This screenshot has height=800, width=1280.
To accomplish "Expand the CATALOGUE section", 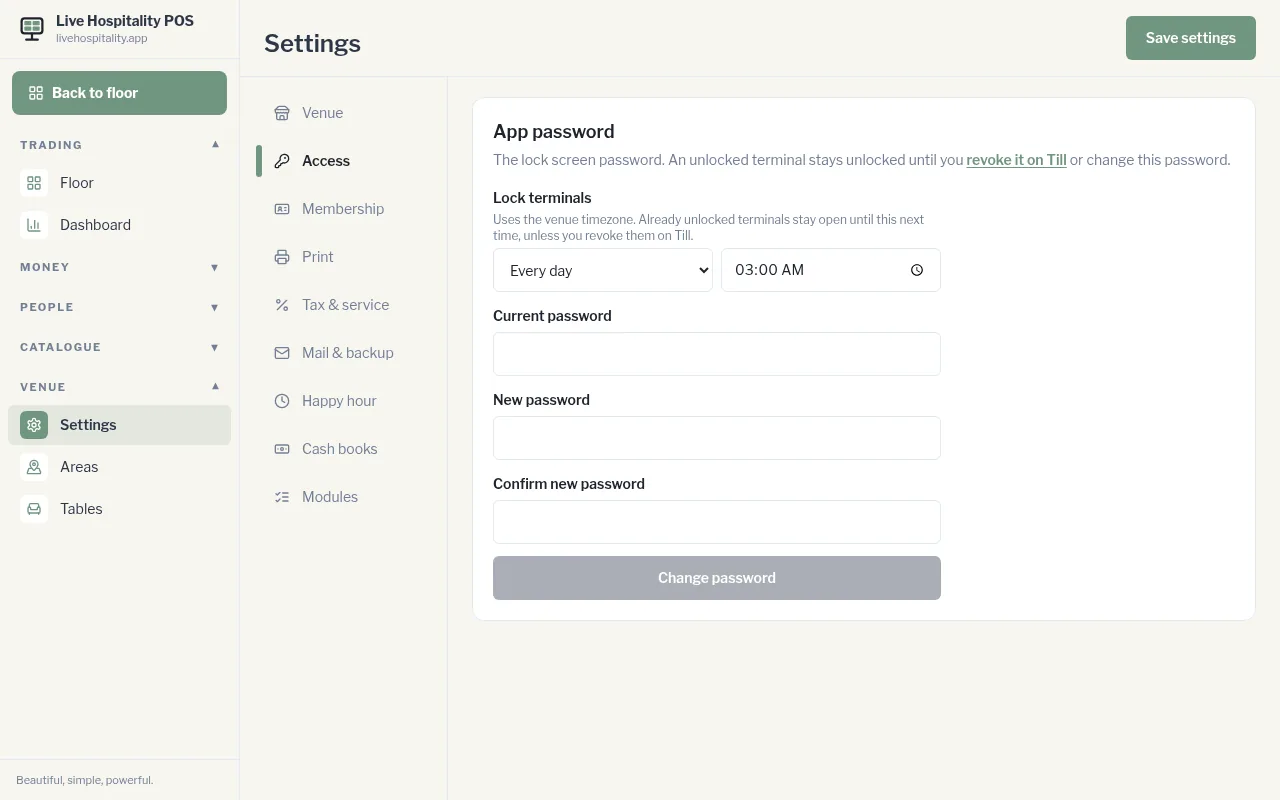I will 119,347.
